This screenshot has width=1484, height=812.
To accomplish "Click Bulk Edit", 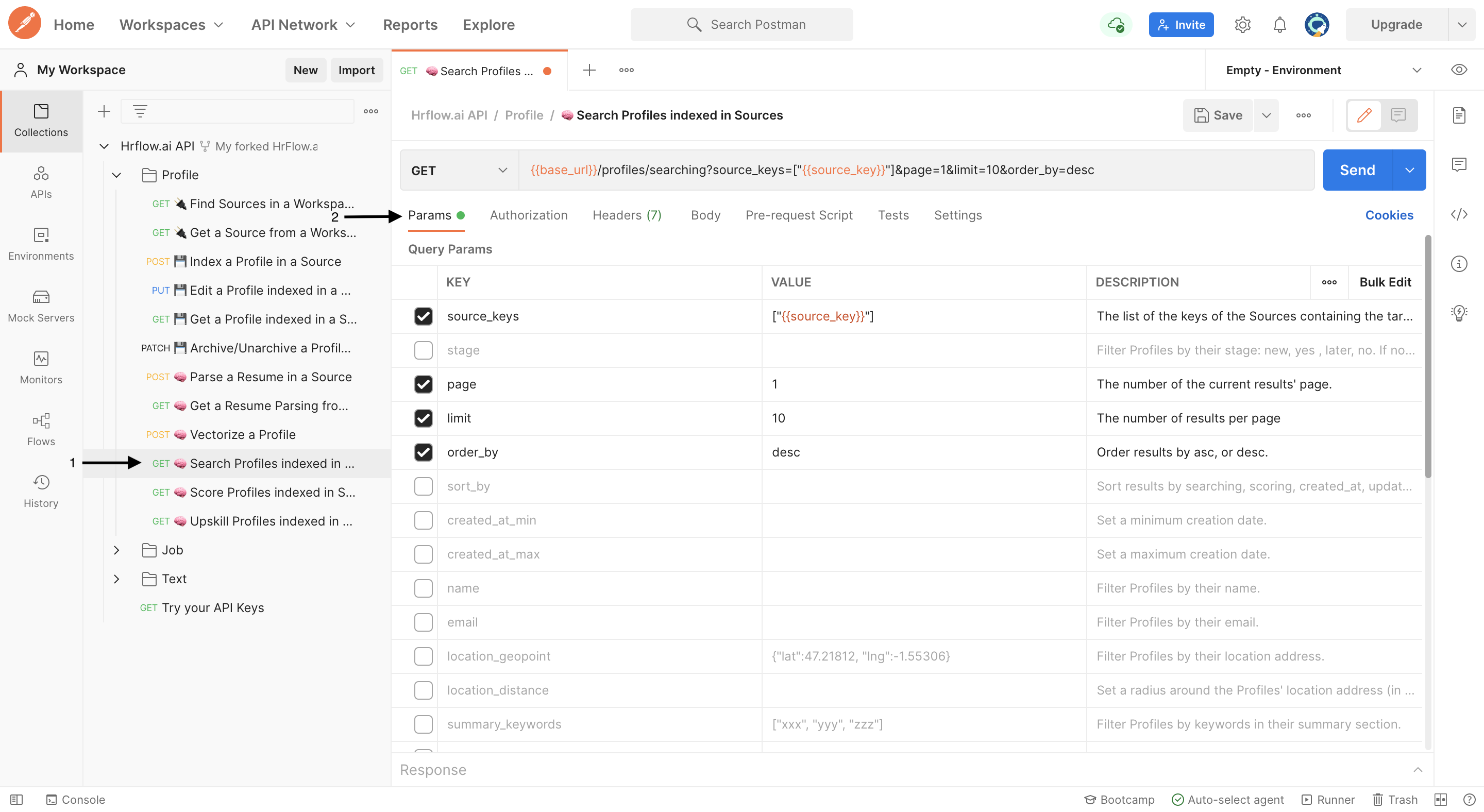I will pos(1385,282).
